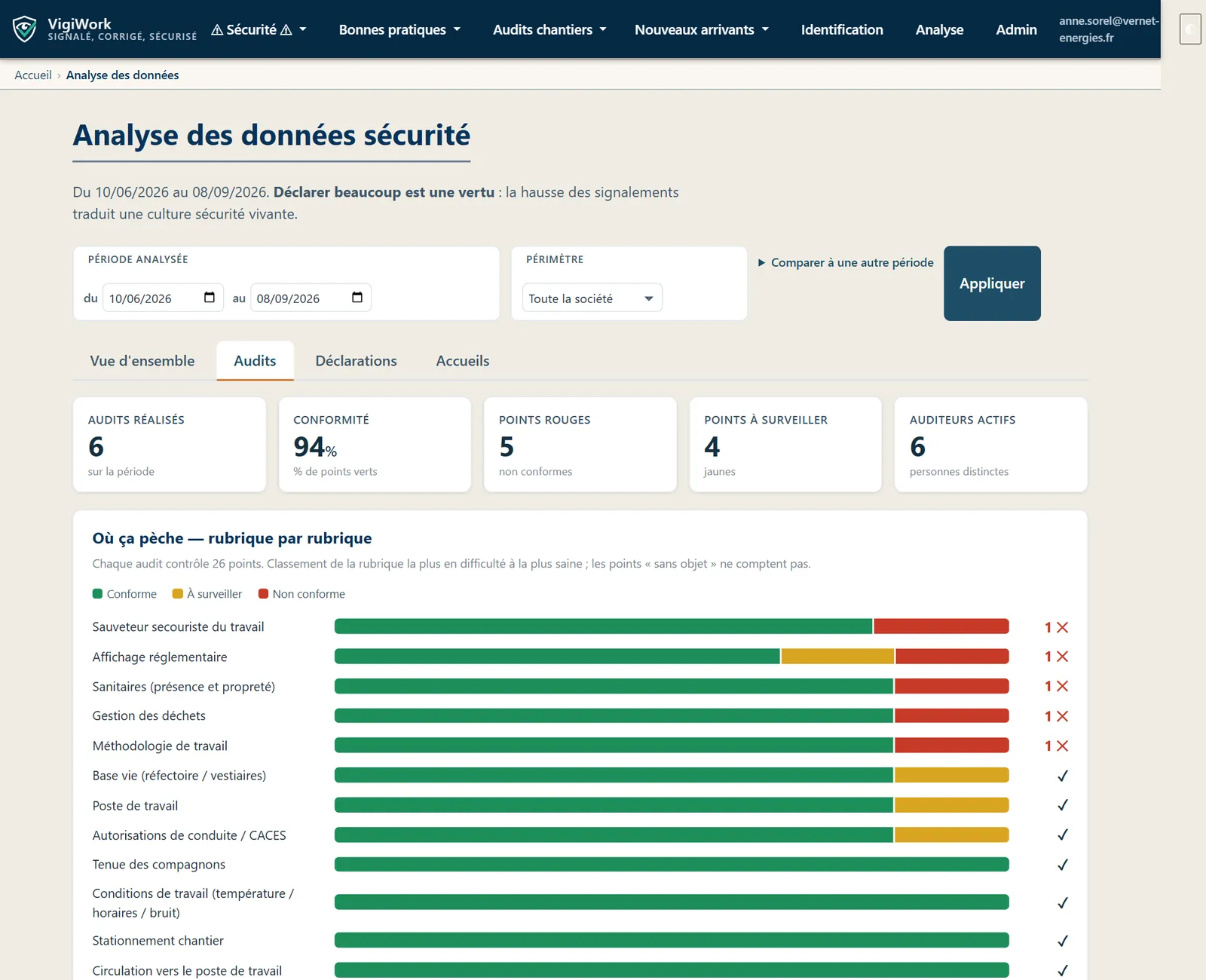Click 'Circulation vers le poste de travail' label
Viewport: 1206px width, 980px height.
tap(187, 971)
